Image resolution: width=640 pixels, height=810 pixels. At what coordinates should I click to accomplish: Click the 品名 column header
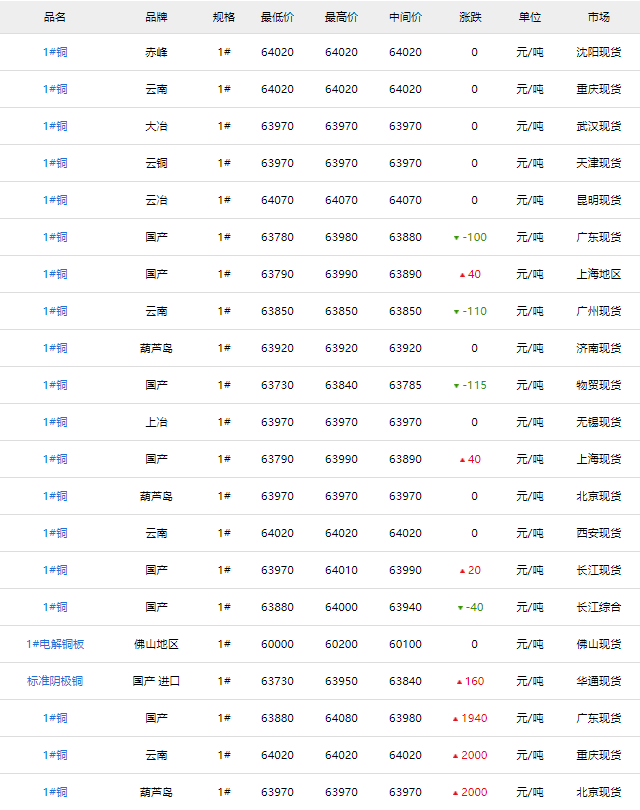point(55,17)
